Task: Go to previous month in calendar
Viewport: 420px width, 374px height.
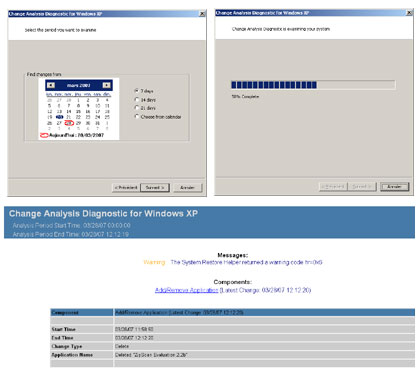Action: (51, 85)
